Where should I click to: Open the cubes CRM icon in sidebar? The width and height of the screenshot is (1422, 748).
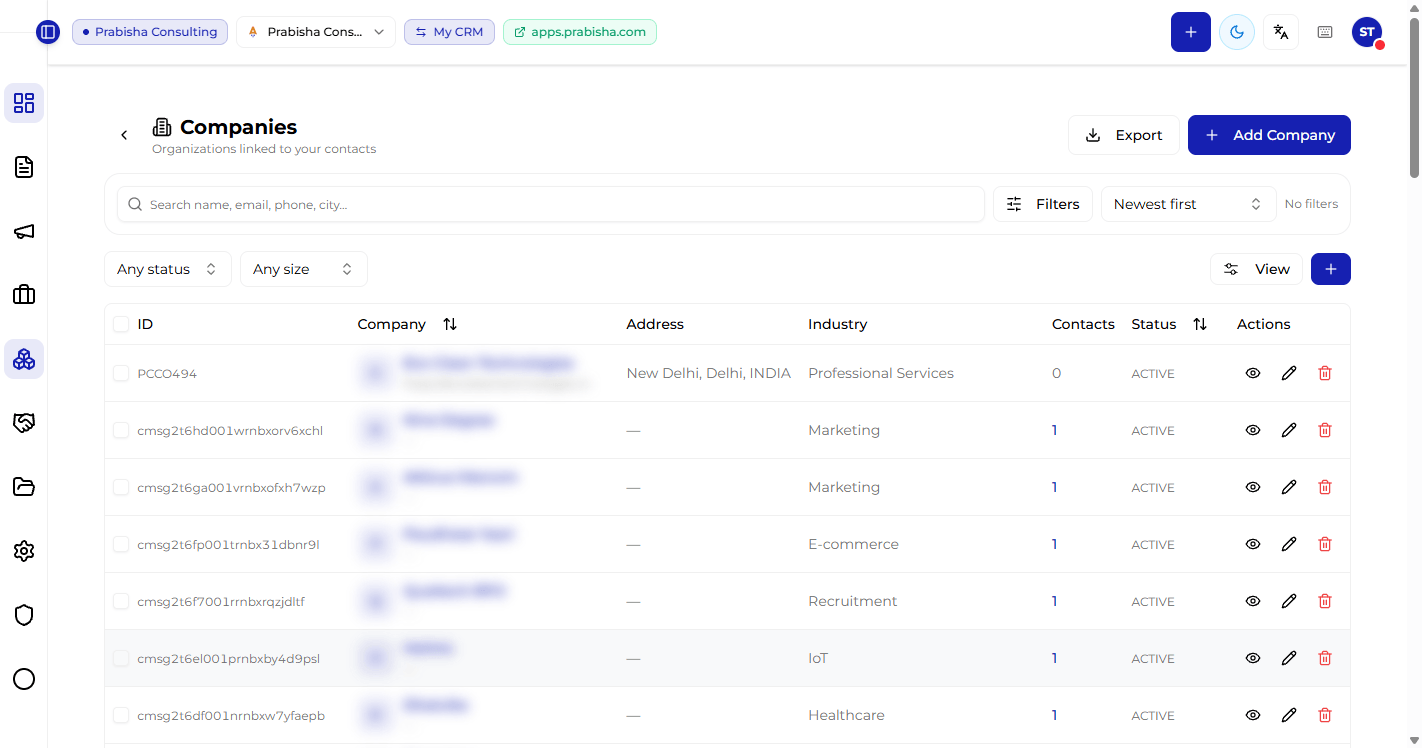pyautogui.click(x=24, y=359)
